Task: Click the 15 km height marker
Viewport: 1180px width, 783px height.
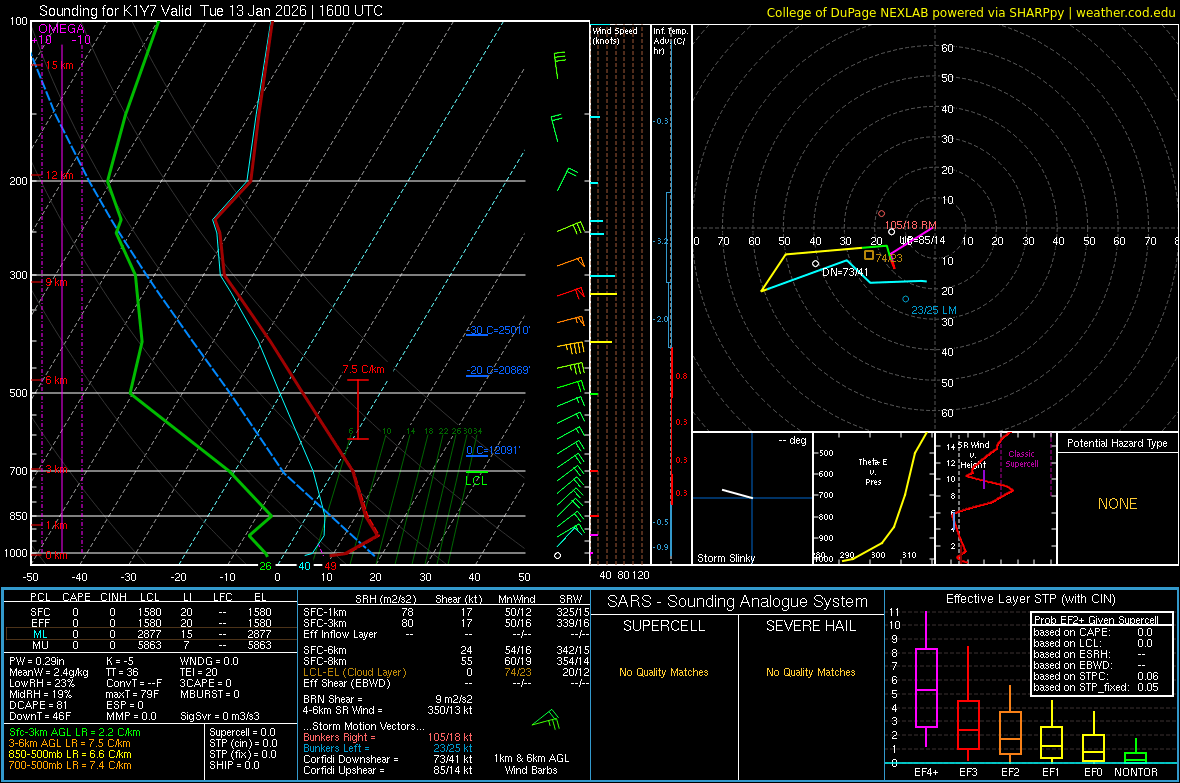Action: (59, 66)
